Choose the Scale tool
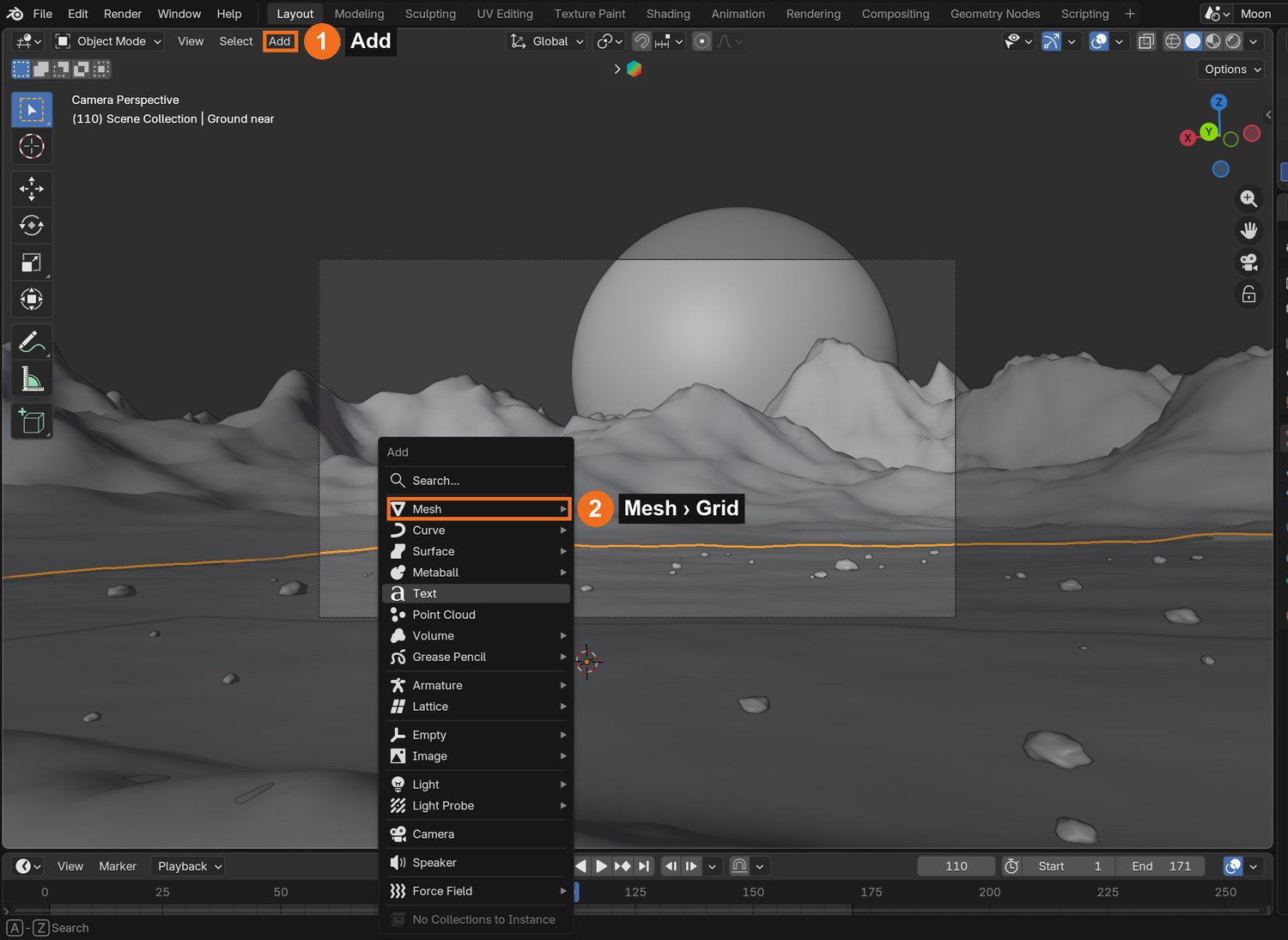Image resolution: width=1288 pixels, height=940 pixels. click(32, 263)
